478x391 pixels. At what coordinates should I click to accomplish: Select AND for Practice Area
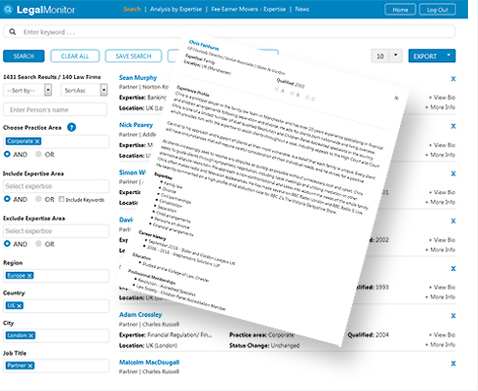7,154
